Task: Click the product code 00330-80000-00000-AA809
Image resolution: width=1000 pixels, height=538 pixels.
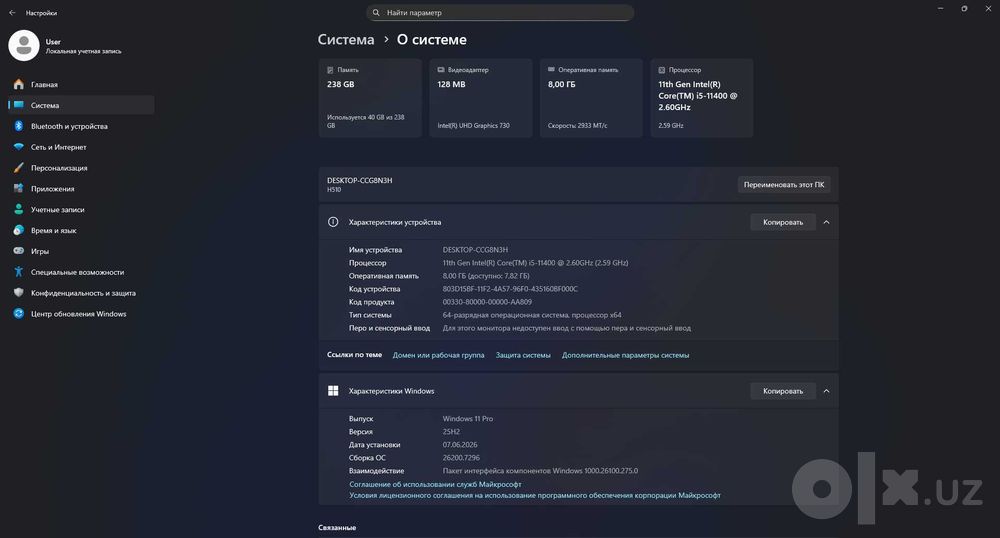Action: pyautogui.click(x=487, y=302)
